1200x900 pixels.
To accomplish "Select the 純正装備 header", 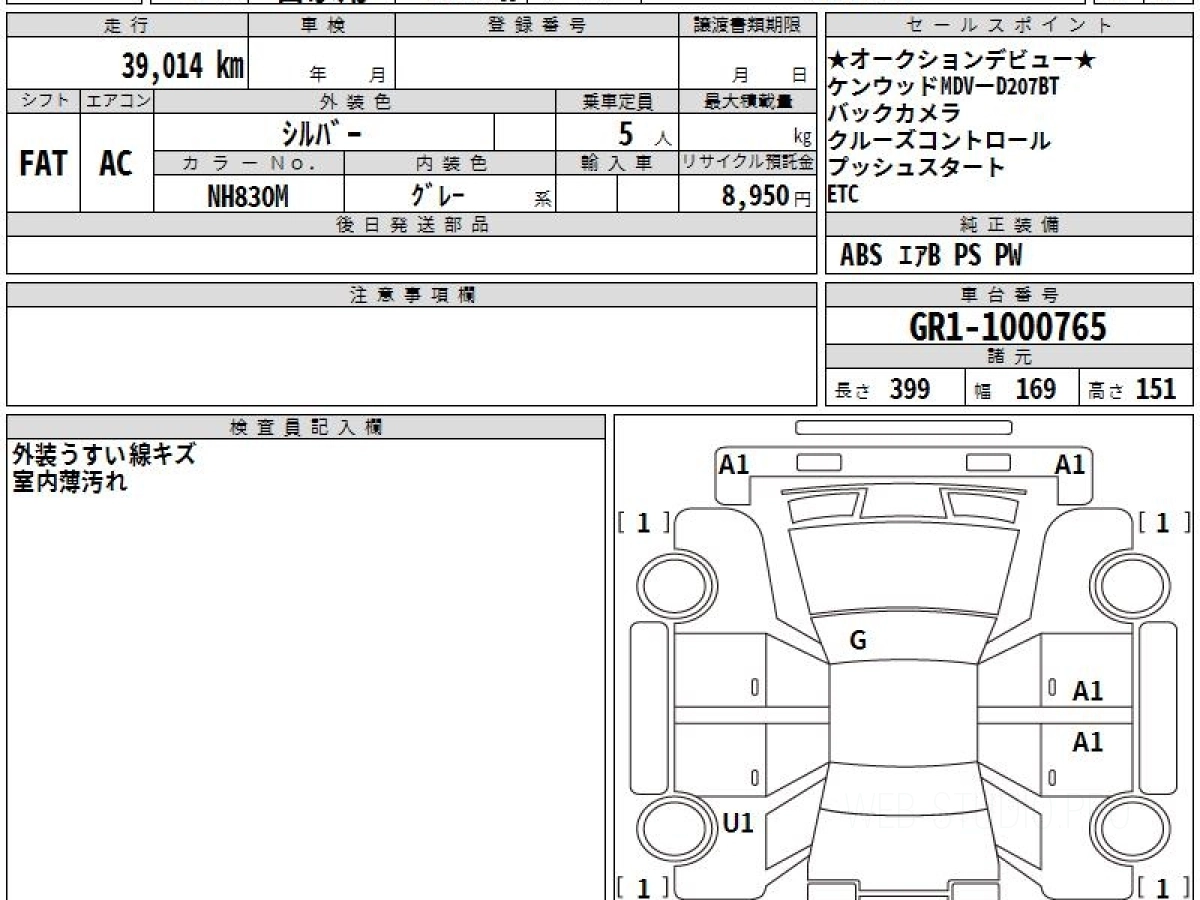I will [1010, 225].
